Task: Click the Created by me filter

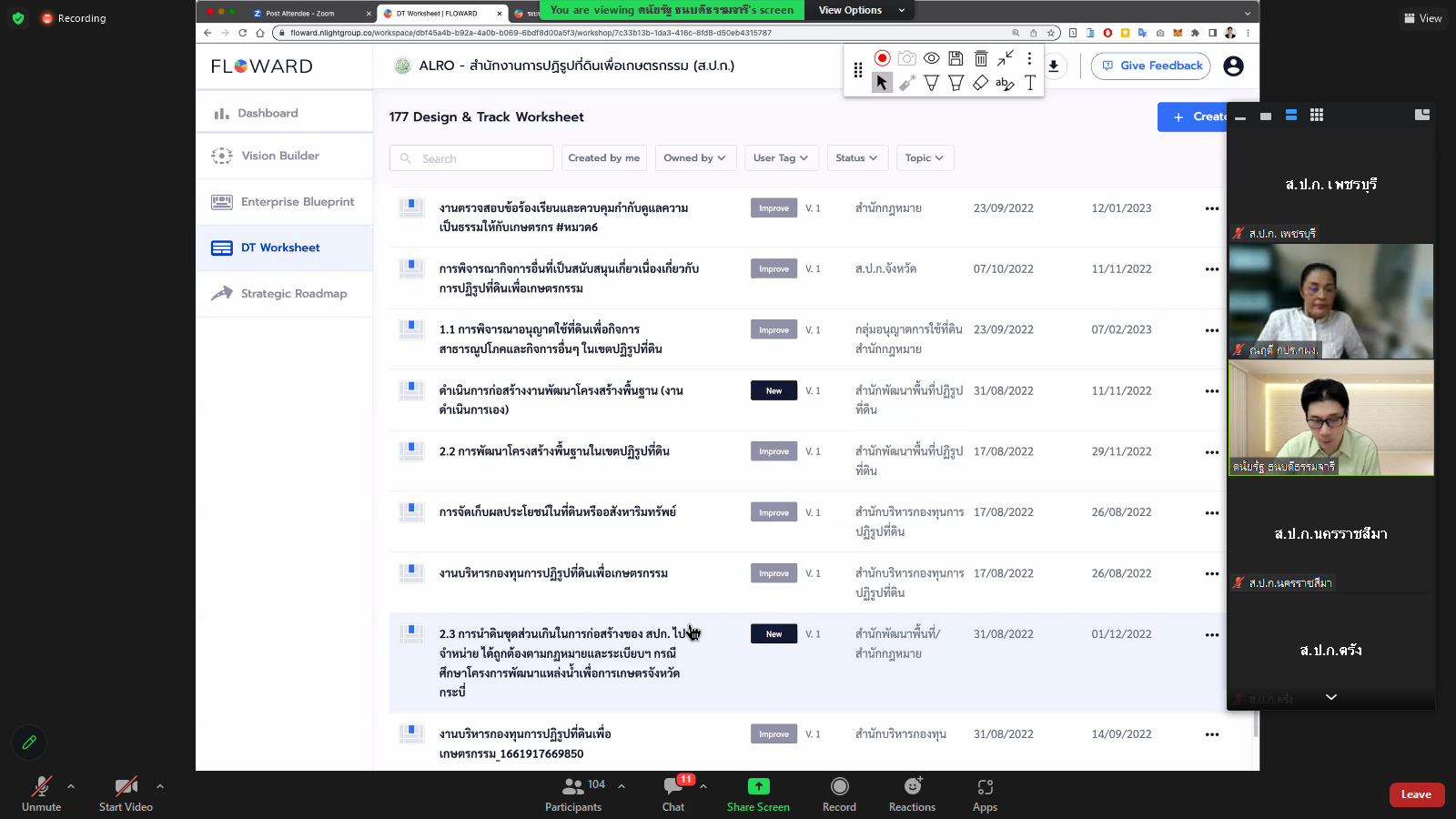Action: coord(603,158)
